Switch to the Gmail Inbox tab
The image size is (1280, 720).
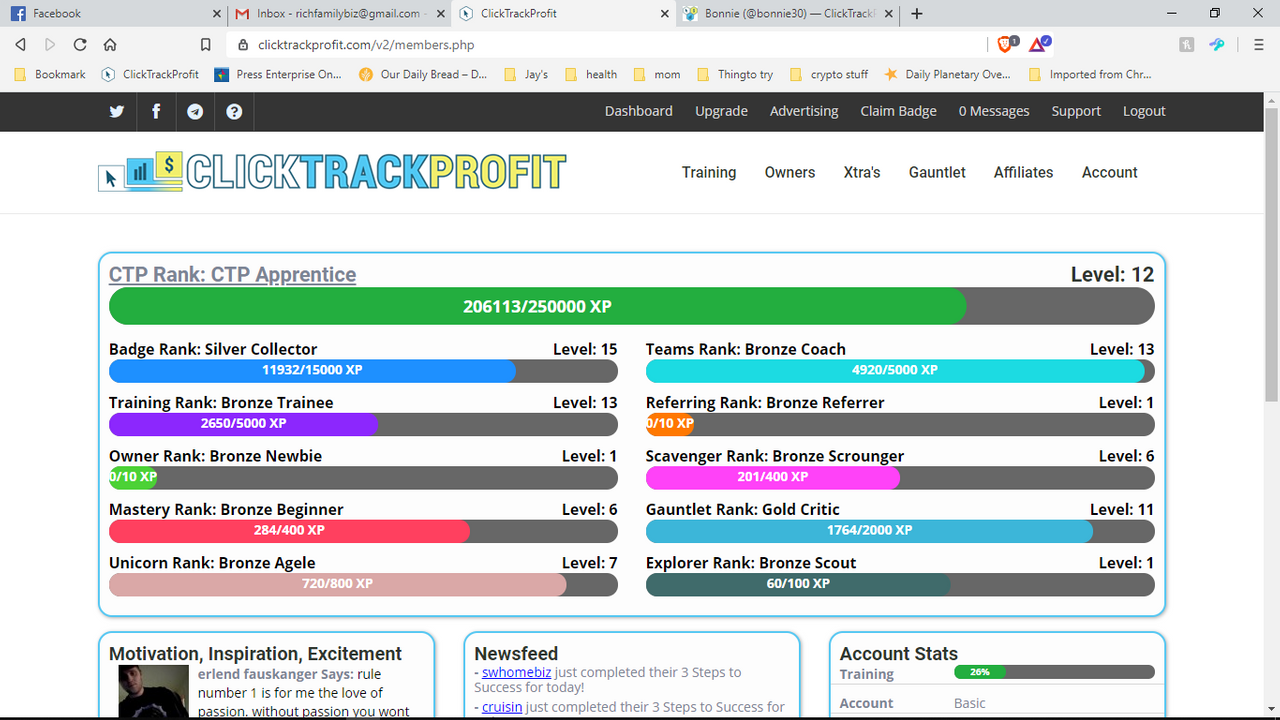[x=339, y=14]
